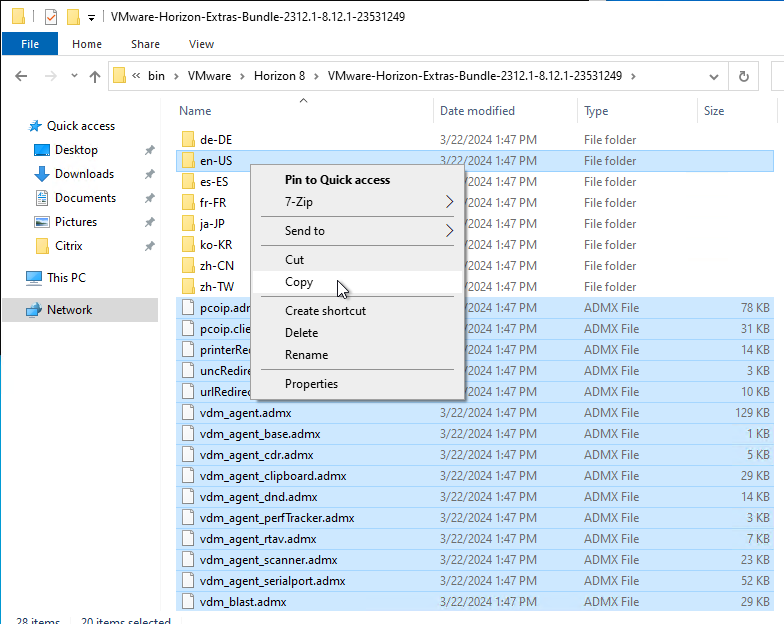The width and height of the screenshot is (784, 624).
Task: Click the pin icon beside Downloads
Action: (x=150, y=174)
